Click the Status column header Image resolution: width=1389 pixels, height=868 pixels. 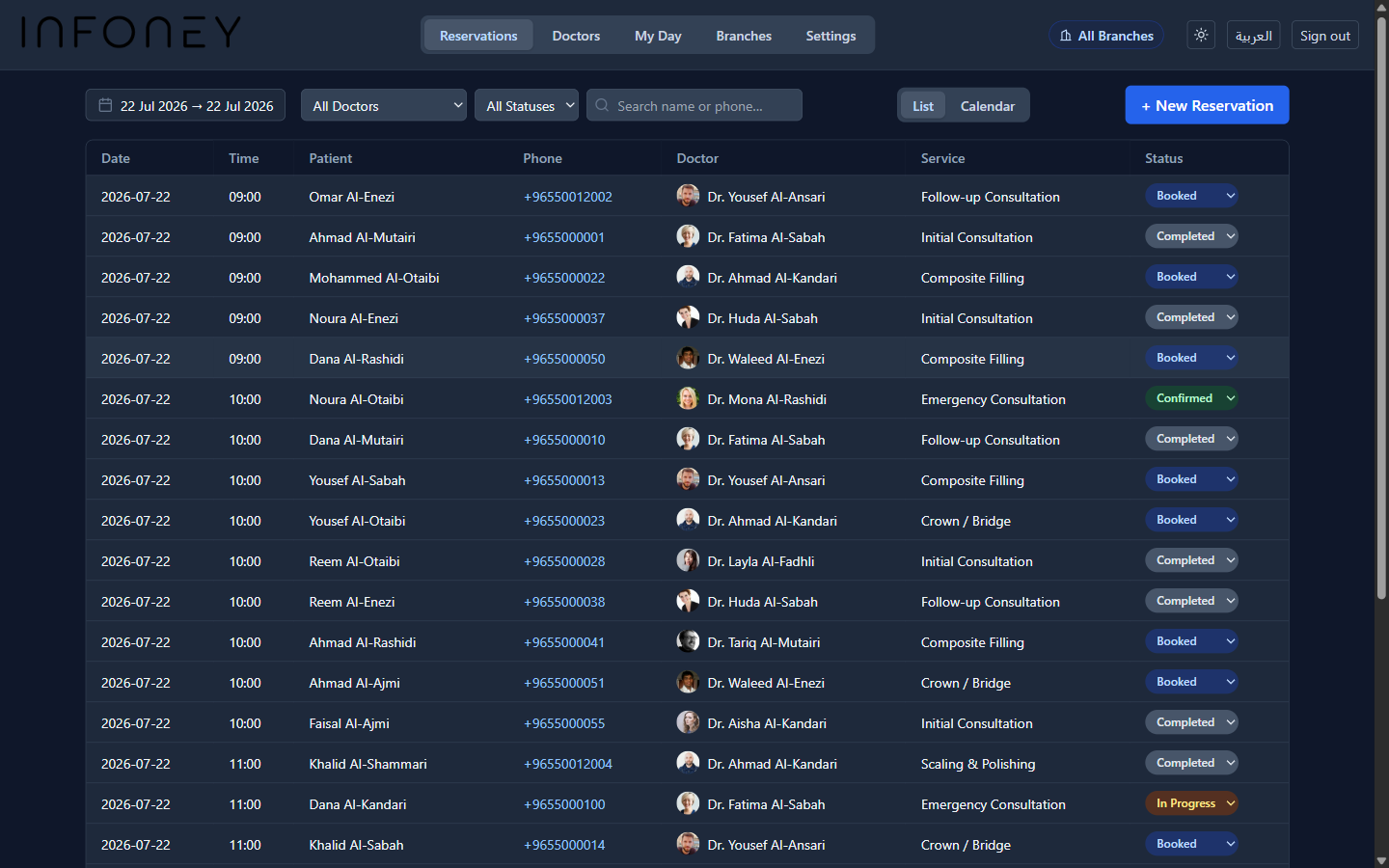1163,158
